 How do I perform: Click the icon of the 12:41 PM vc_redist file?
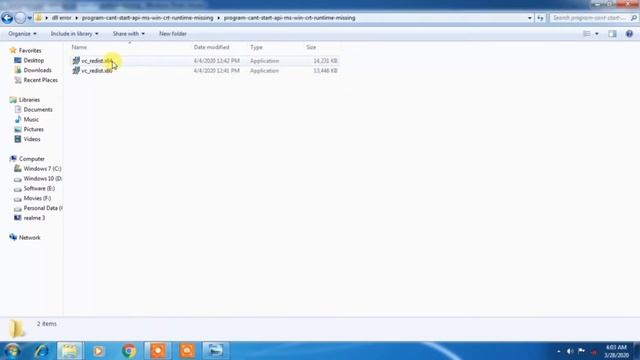point(76,71)
